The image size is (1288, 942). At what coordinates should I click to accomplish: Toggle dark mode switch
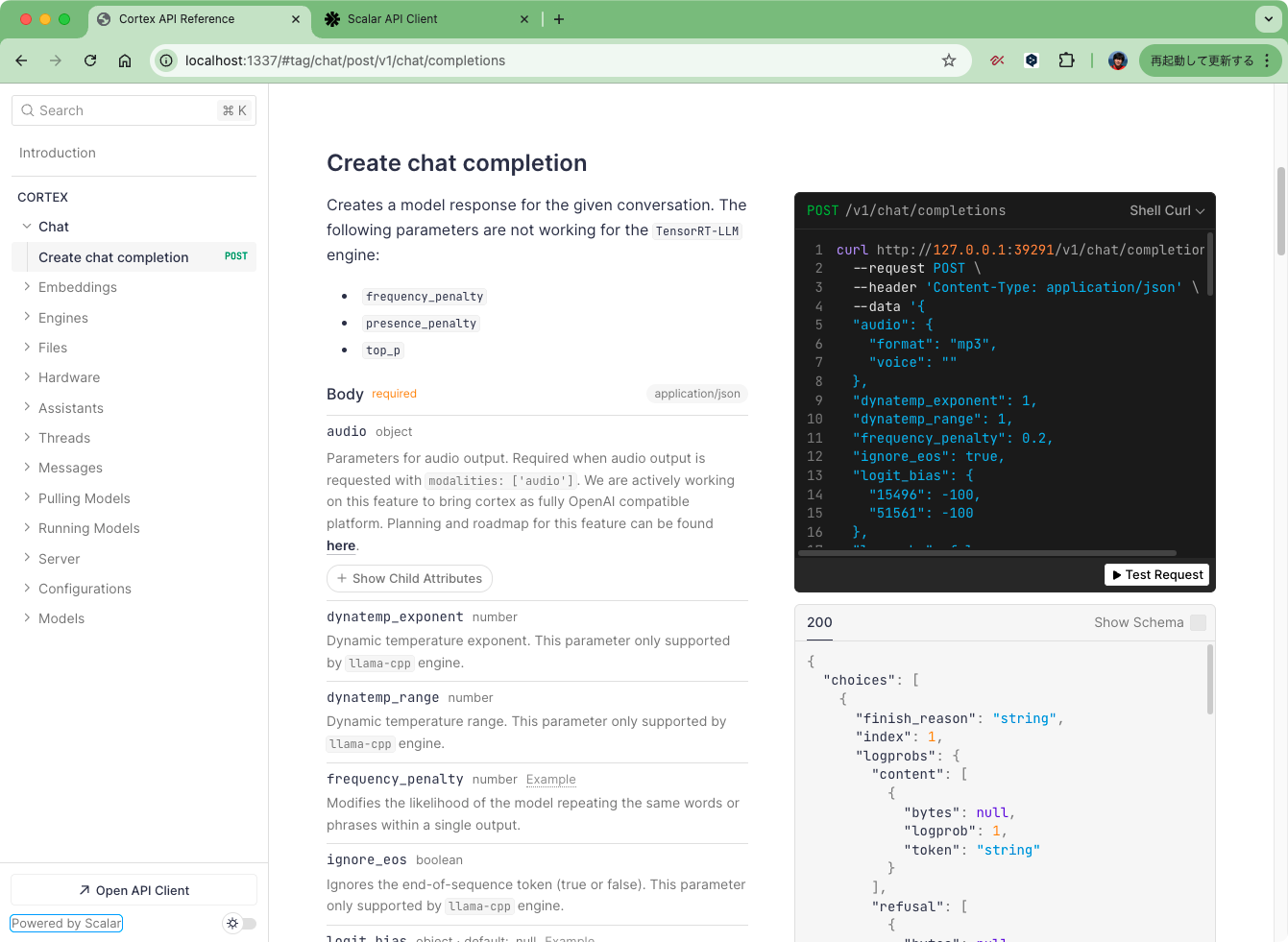(x=240, y=923)
